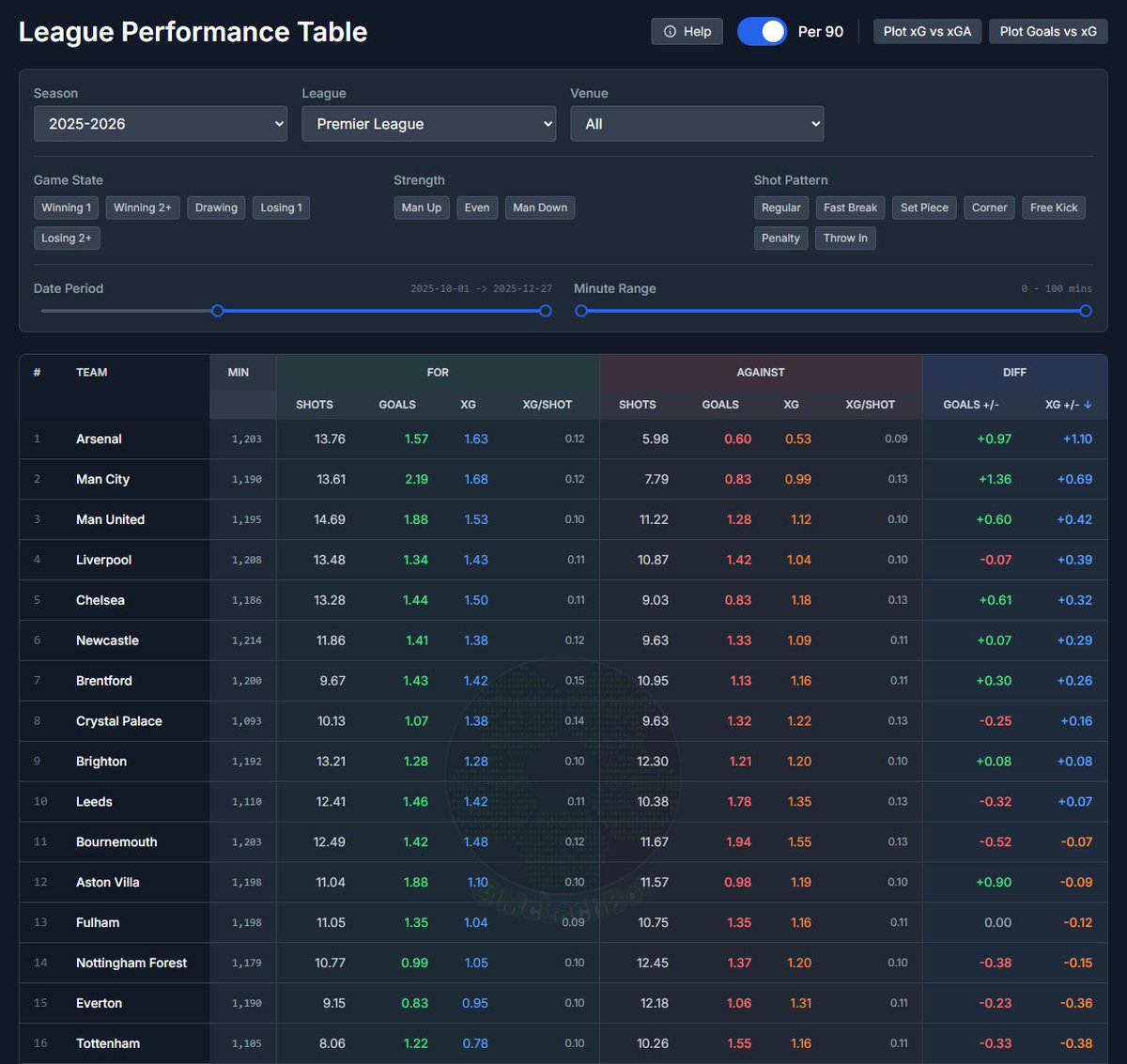Sort by the TEAM column header
Viewport: 1127px width, 1064px height.
92,373
